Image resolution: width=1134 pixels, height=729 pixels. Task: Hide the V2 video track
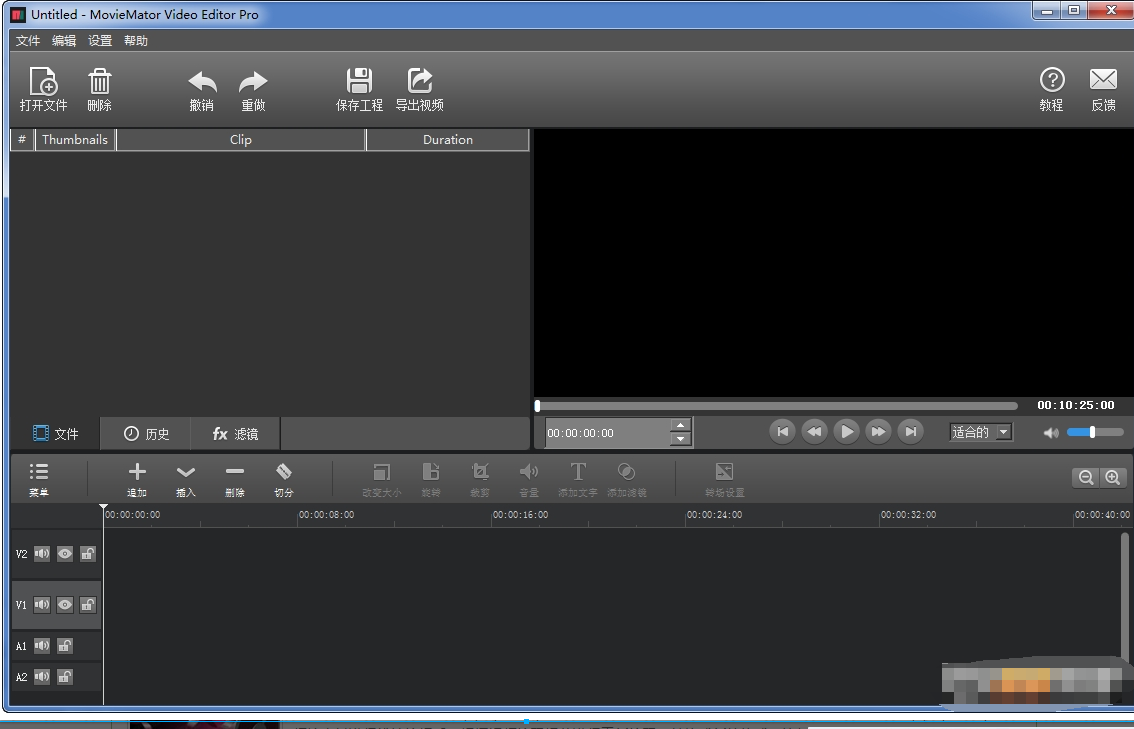[x=65, y=553]
